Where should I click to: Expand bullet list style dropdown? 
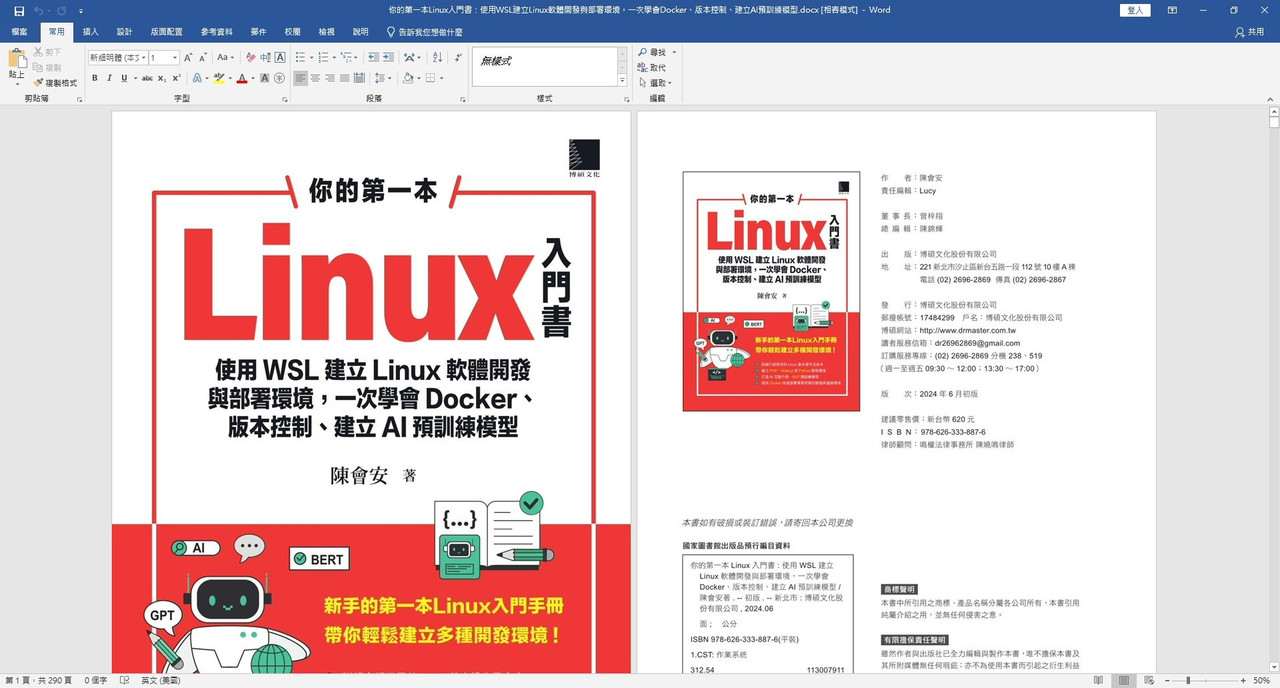pyautogui.click(x=312, y=58)
